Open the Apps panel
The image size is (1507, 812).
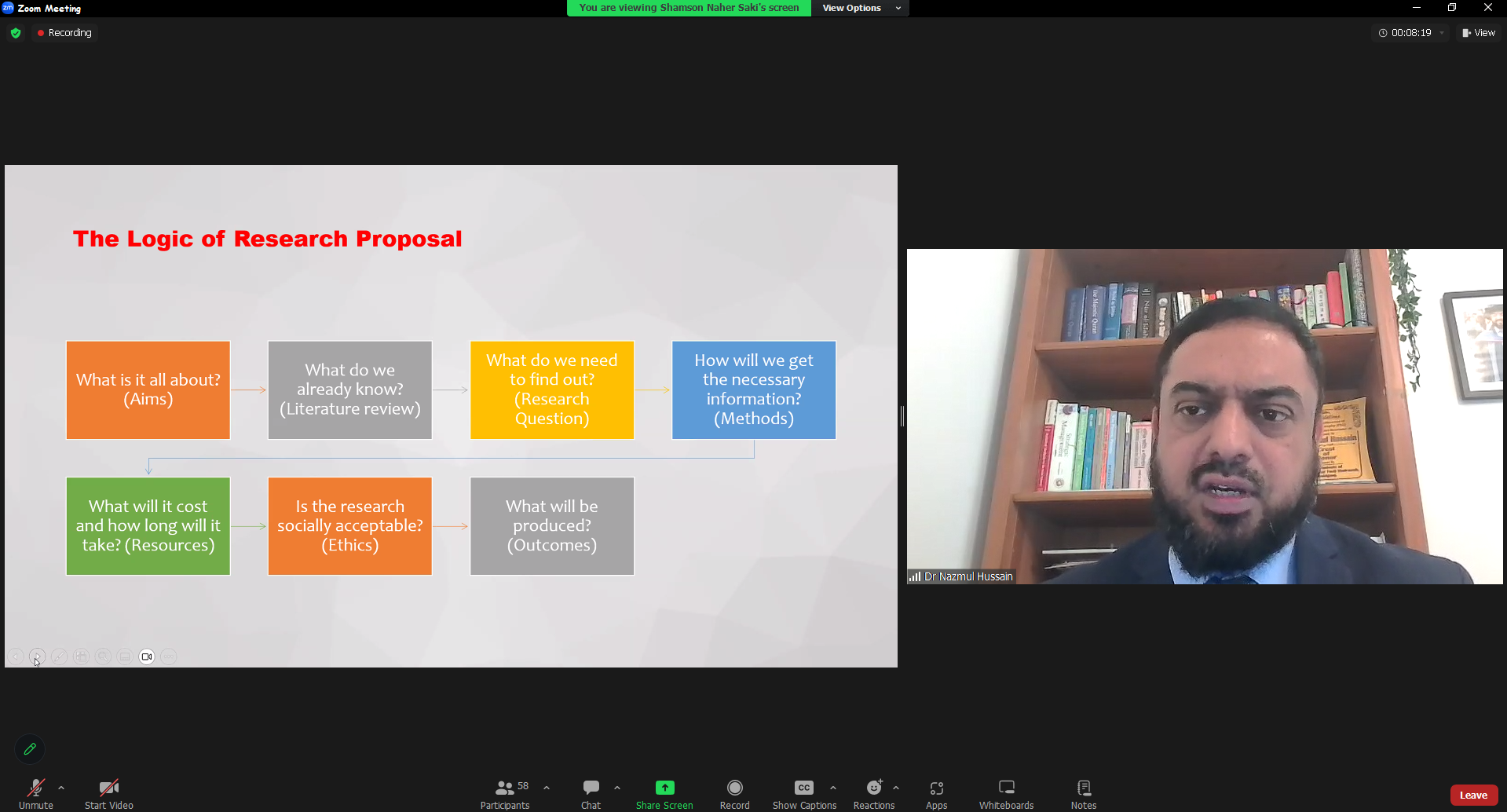pyautogui.click(x=936, y=793)
